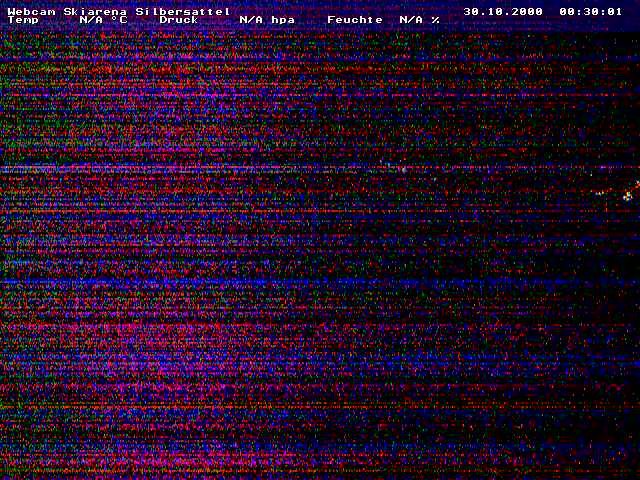Click the 'N/A hpa' pressure value
640x480 pixels.
267,20
